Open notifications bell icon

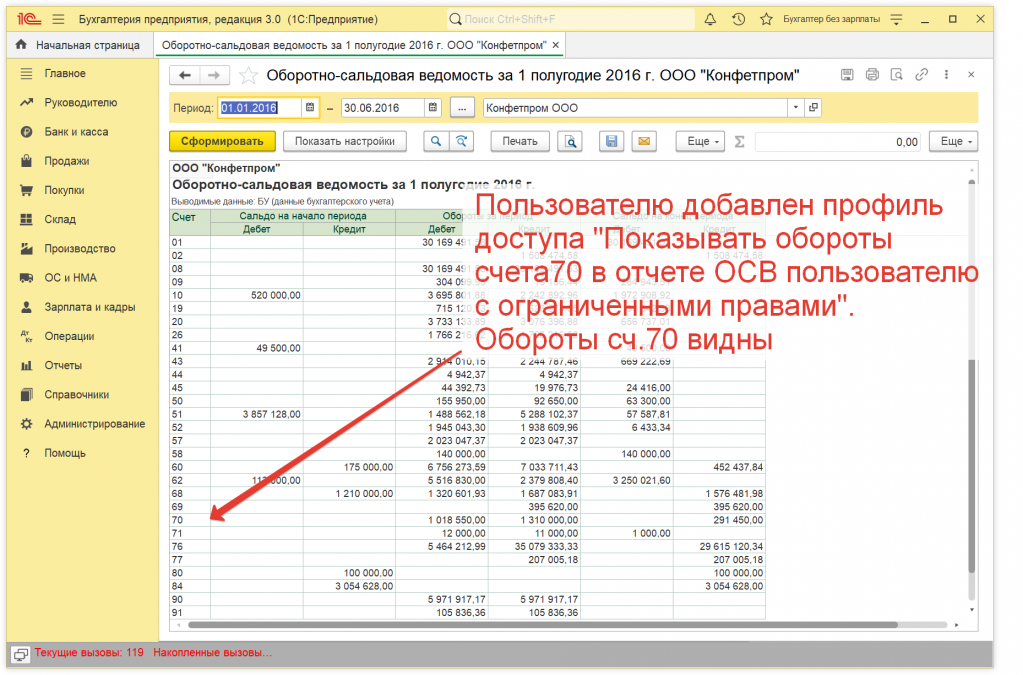coord(710,19)
